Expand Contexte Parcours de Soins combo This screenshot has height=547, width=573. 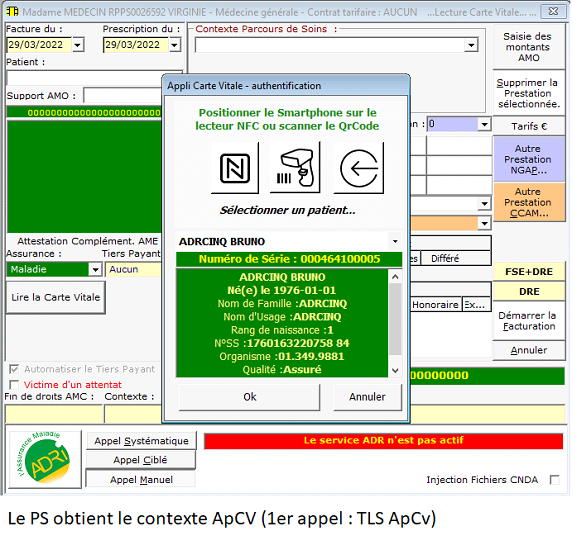click(x=471, y=45)
